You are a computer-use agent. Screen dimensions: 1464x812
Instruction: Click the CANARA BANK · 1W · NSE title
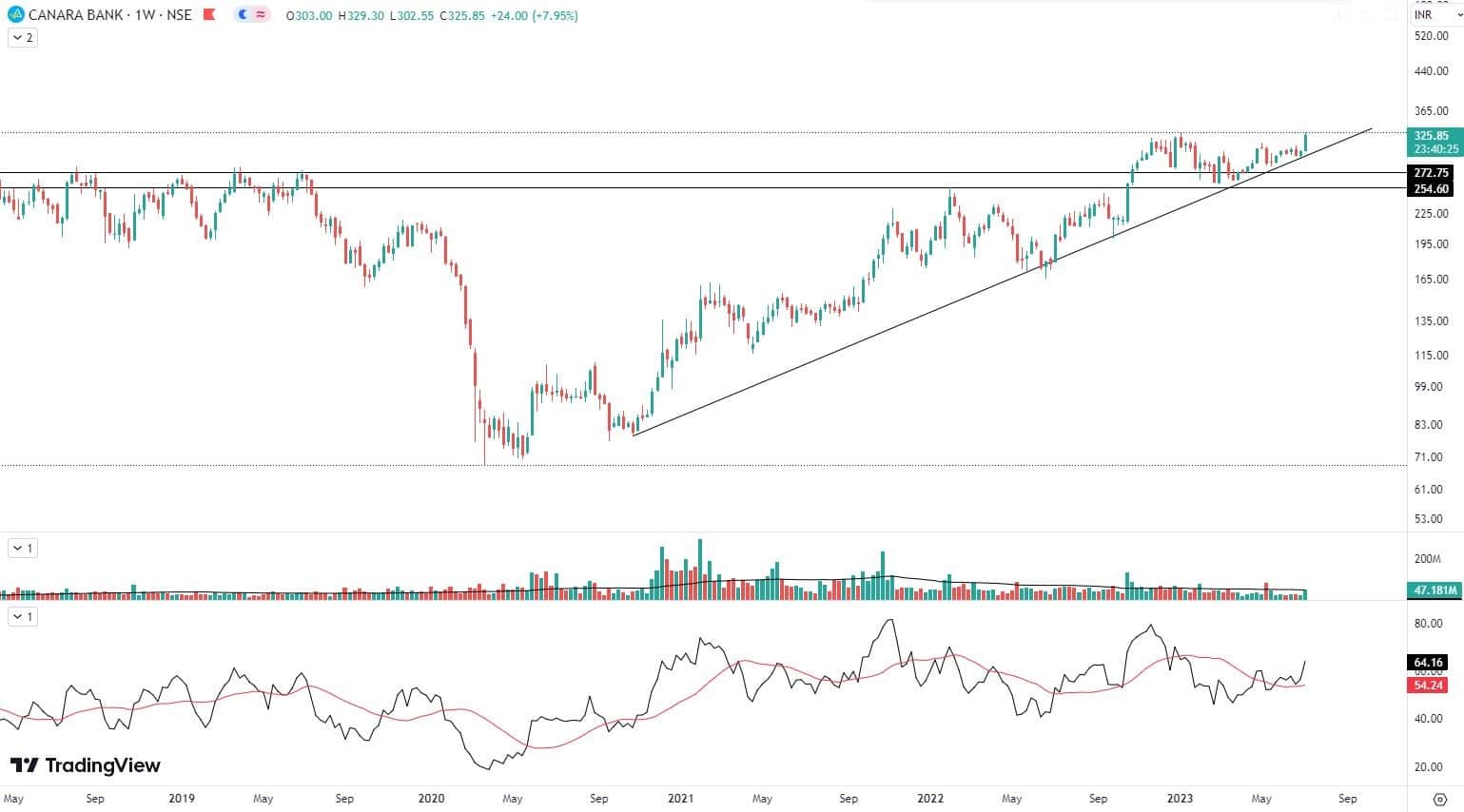(109, 15)
